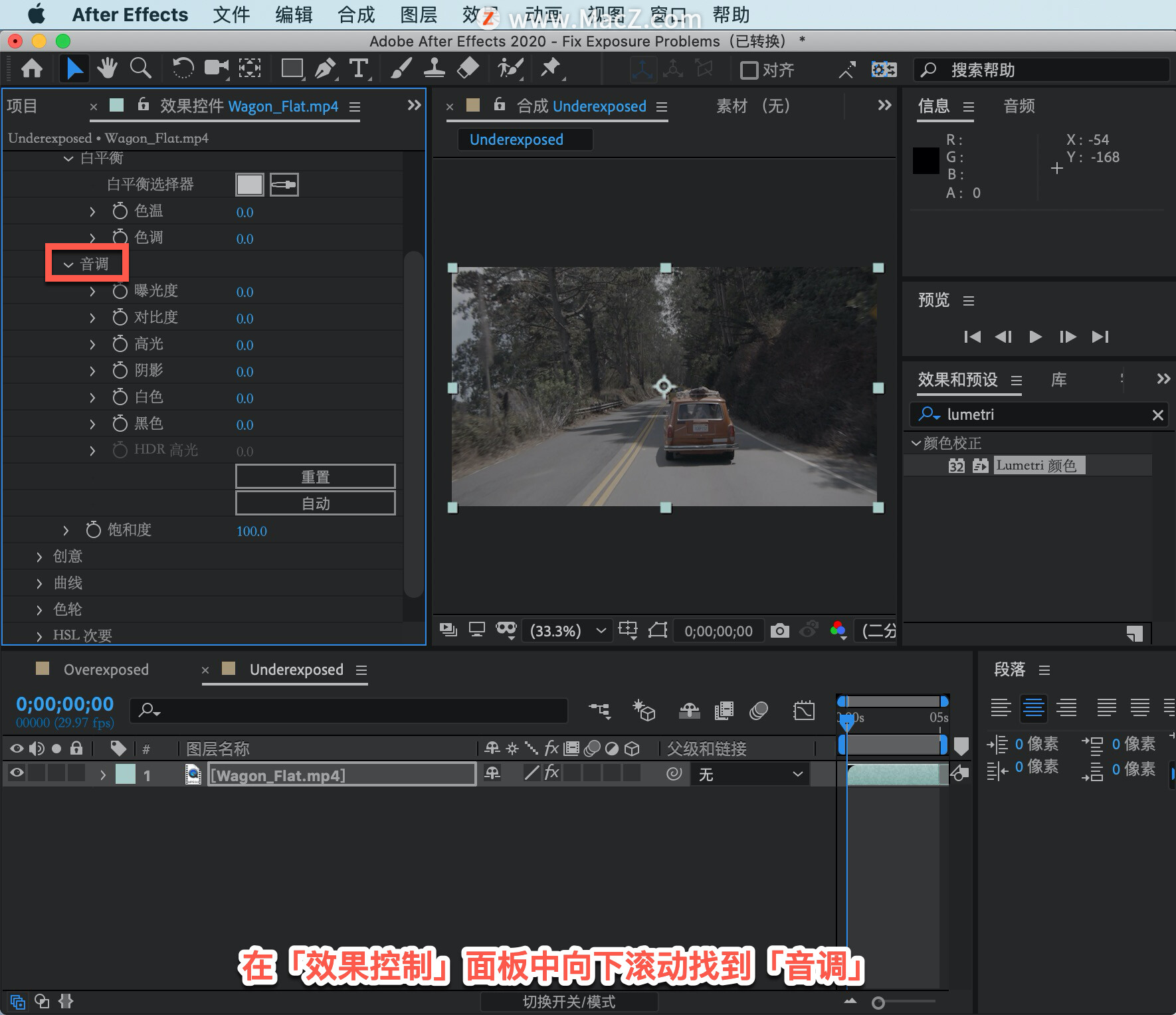Image resolution: width=1176 pixels, height=1015 pixels.
Task: Toggle the 阴影 stopwatch keyframing
Action: point(120,371)
